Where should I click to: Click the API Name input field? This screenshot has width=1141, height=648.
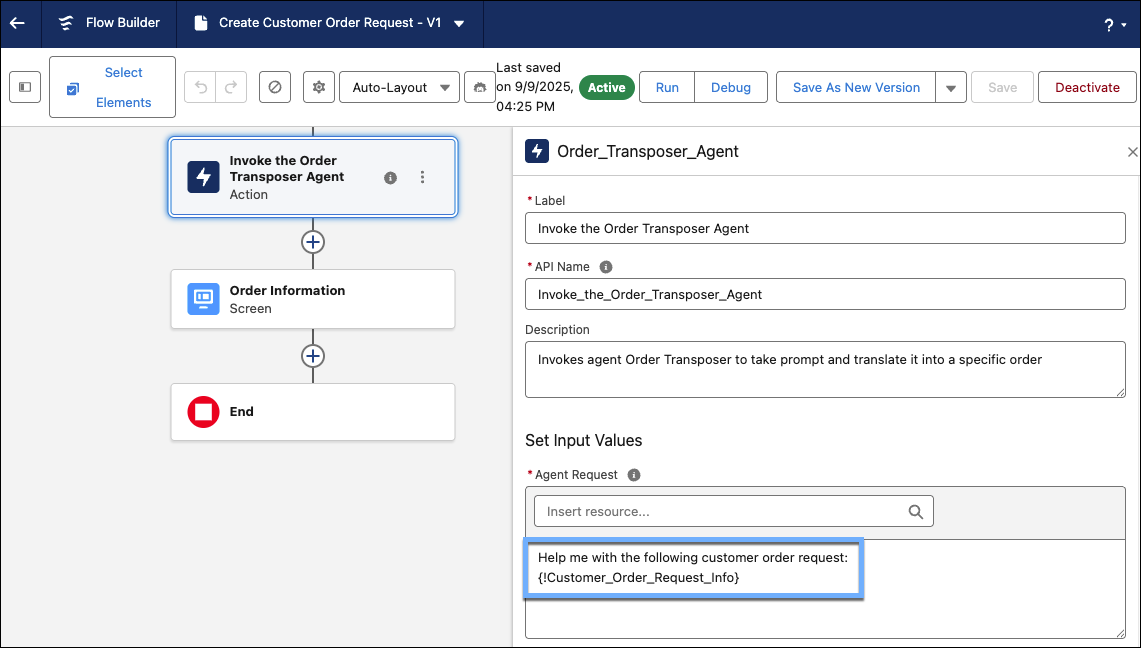pyautogui.click(x=825, y=295)
